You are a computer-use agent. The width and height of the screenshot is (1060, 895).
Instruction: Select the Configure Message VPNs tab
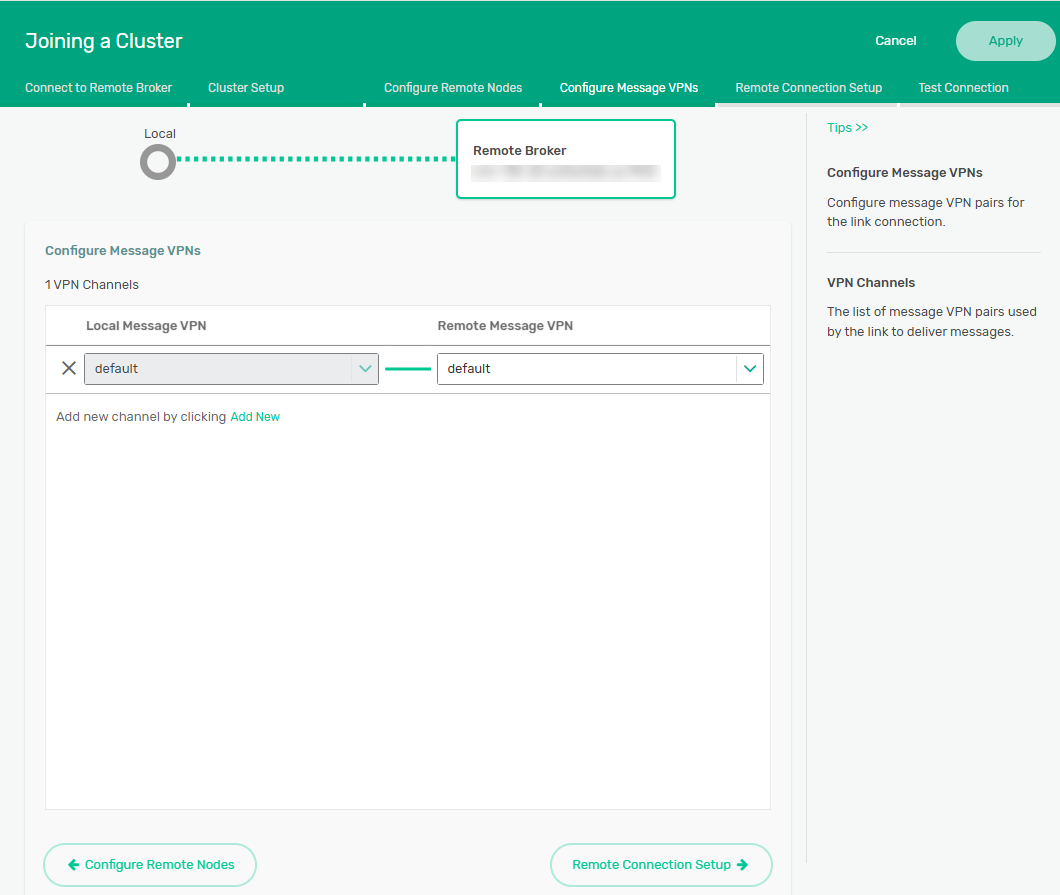pos(629,88)
